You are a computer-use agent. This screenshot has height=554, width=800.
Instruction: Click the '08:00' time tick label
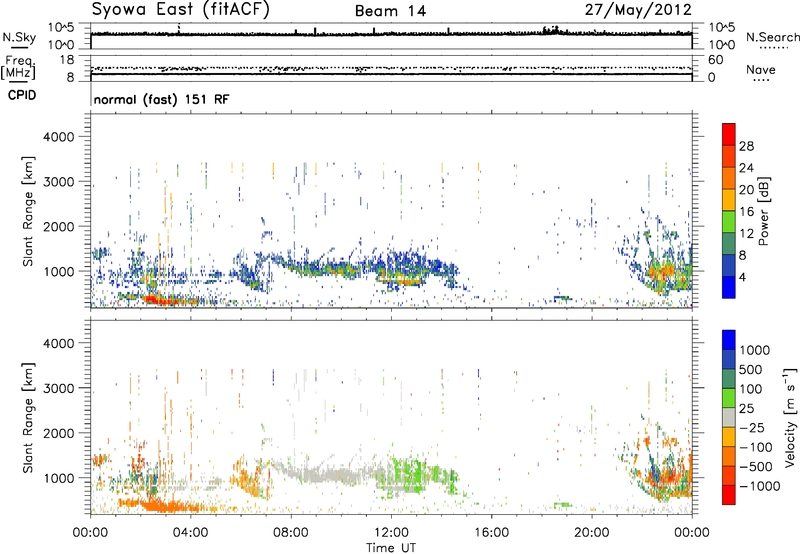[x=291, y=533]
